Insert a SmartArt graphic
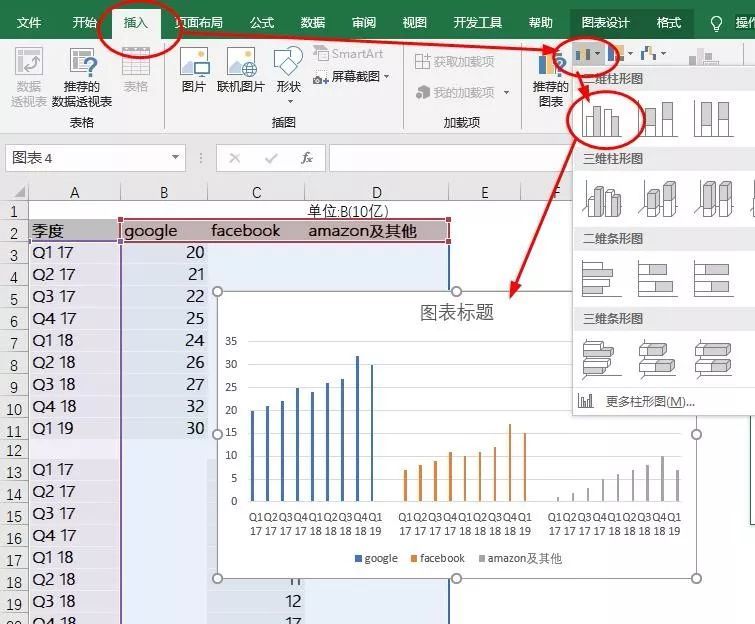 (348, 53)
